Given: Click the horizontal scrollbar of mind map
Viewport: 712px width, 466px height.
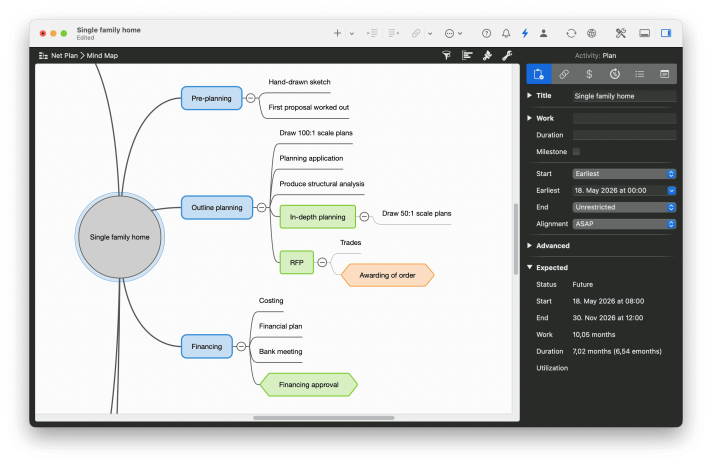Looking at the screenshot, I should [324, 418].
